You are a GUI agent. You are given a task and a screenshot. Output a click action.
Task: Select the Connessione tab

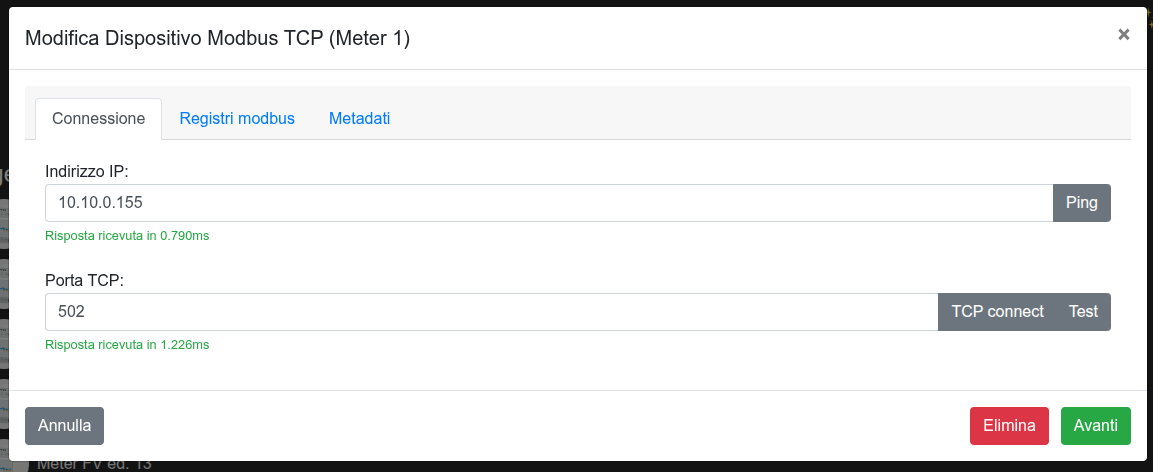pyautogui.click(x=98, y=119)
